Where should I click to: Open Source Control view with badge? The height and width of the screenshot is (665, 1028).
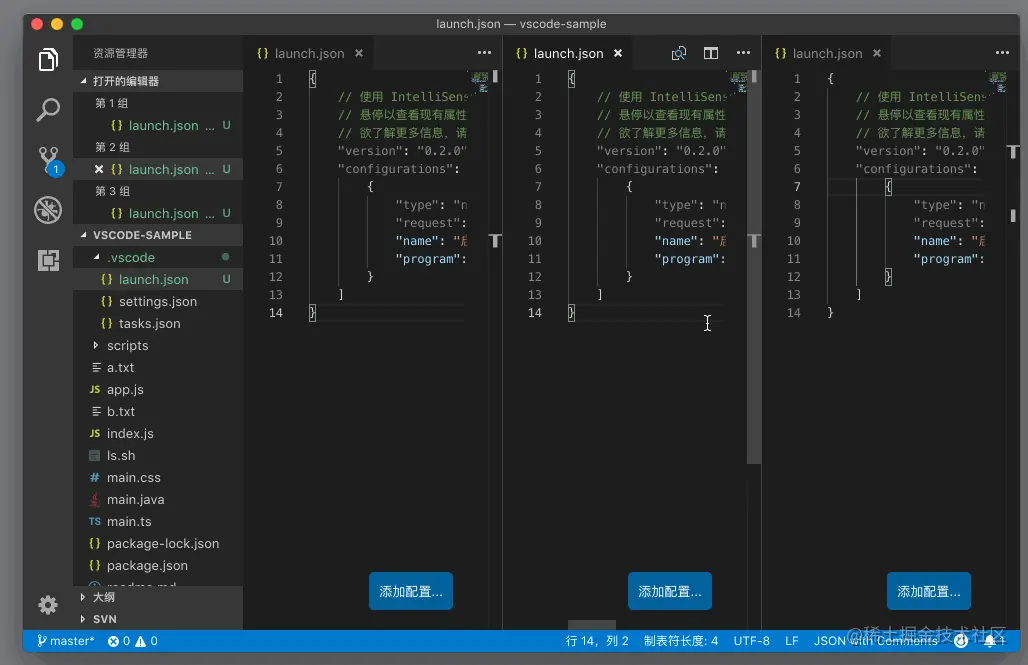click(x=49, y=160)
